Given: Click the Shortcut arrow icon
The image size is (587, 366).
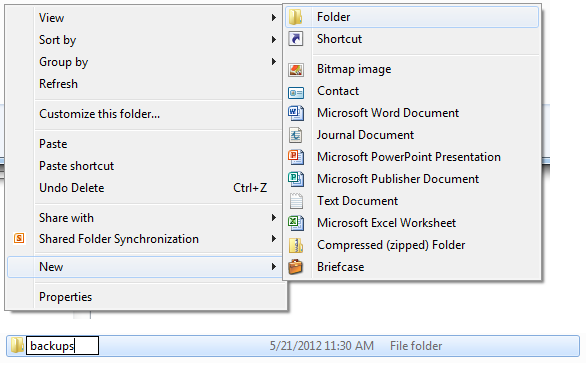Looking at the screenshot, I should [x=296, y=39].
